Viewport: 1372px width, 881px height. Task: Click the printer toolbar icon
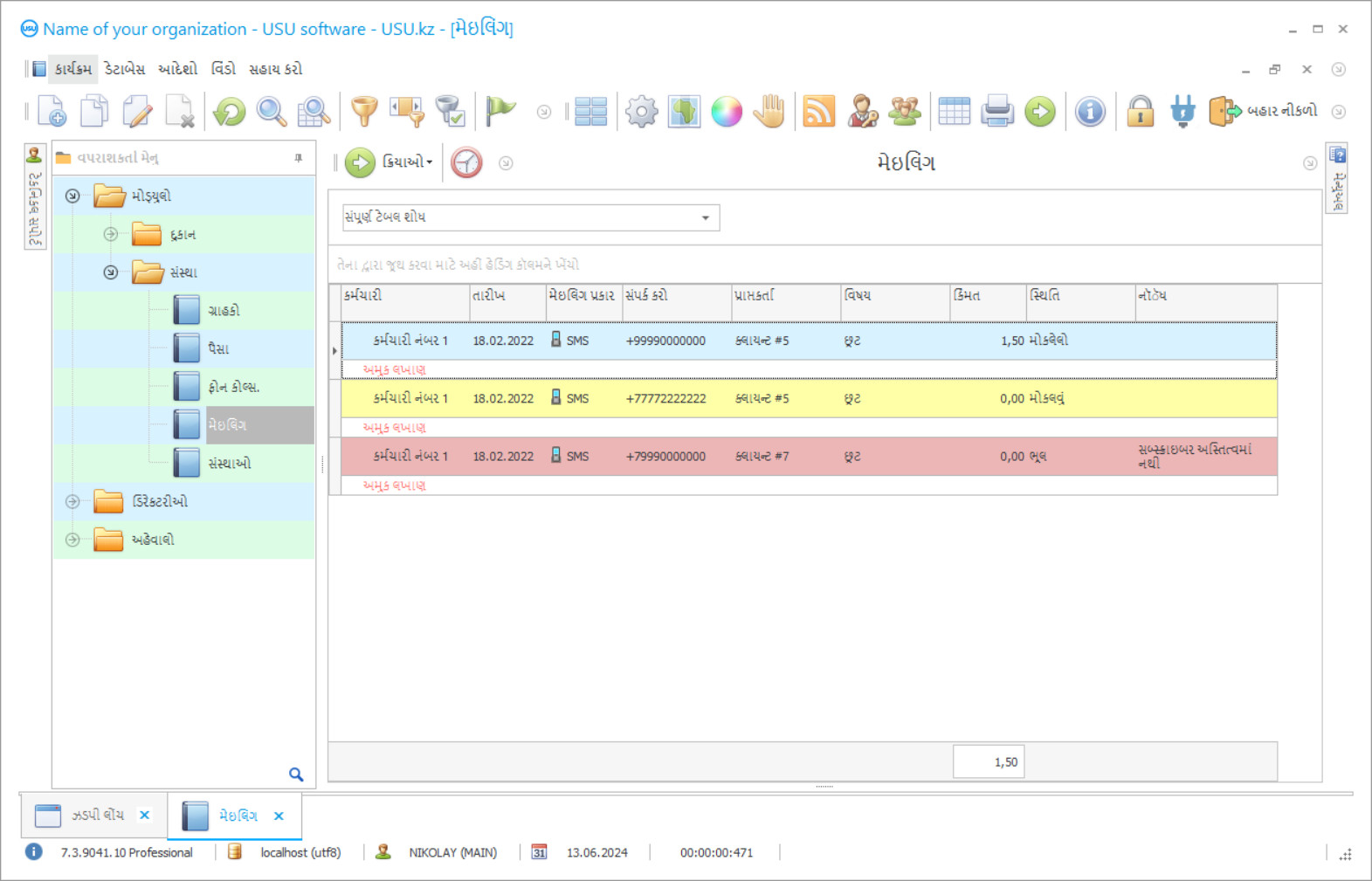996,112
